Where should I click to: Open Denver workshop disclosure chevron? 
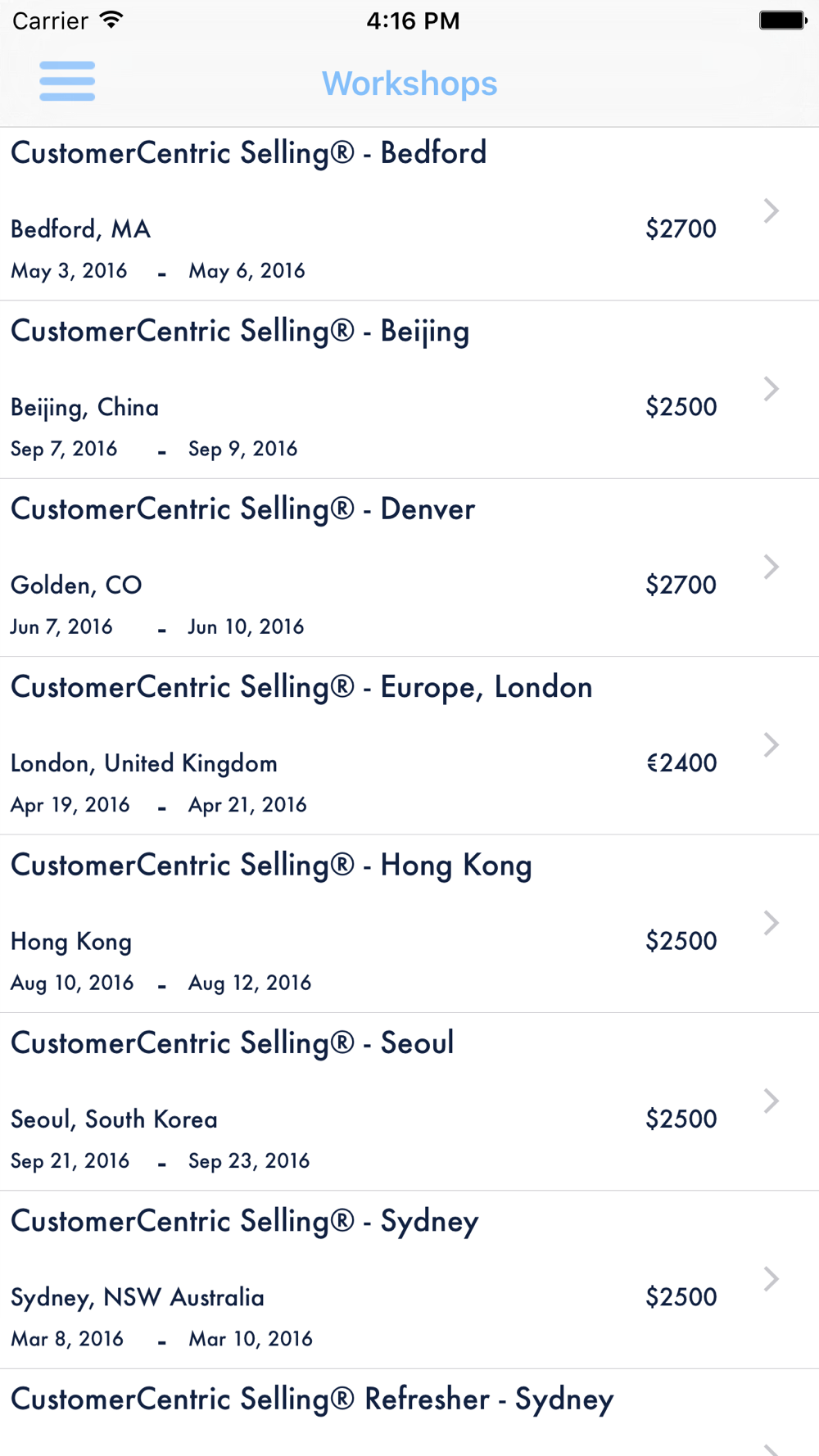tap(771, 567)
